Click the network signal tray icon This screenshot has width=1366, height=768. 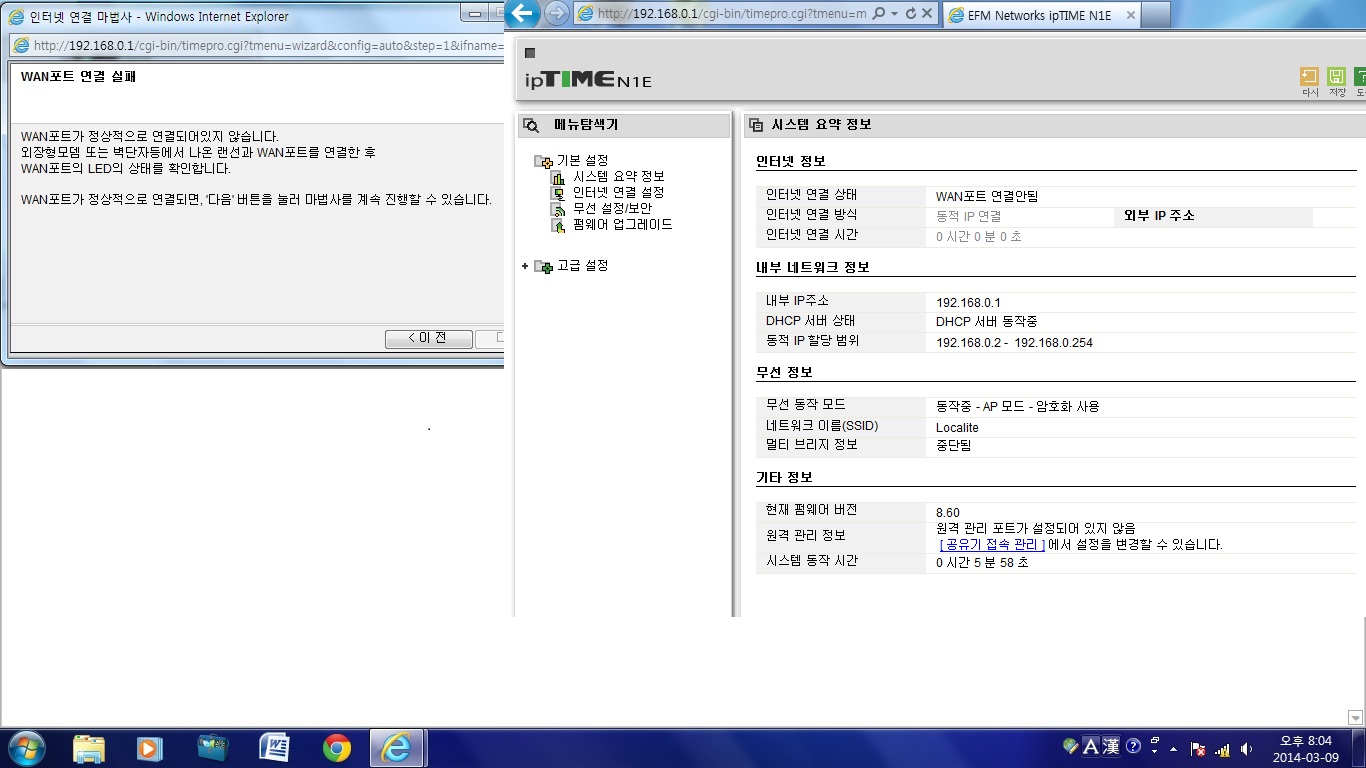pyautogui.click(x=1222, y=748)
